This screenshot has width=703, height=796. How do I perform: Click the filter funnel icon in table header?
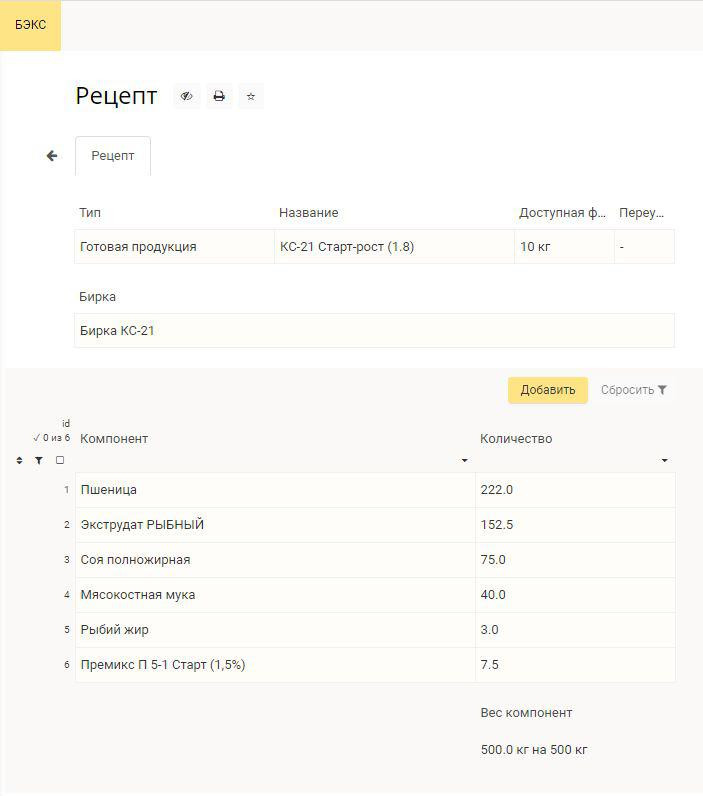tap(39, 460)
